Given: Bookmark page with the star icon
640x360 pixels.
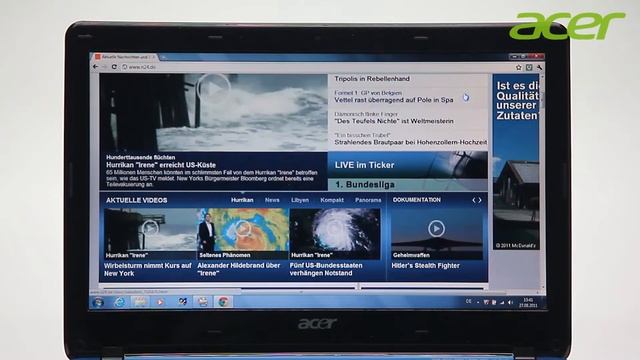Looking at the screenshot, I should [x=518, y=67].
